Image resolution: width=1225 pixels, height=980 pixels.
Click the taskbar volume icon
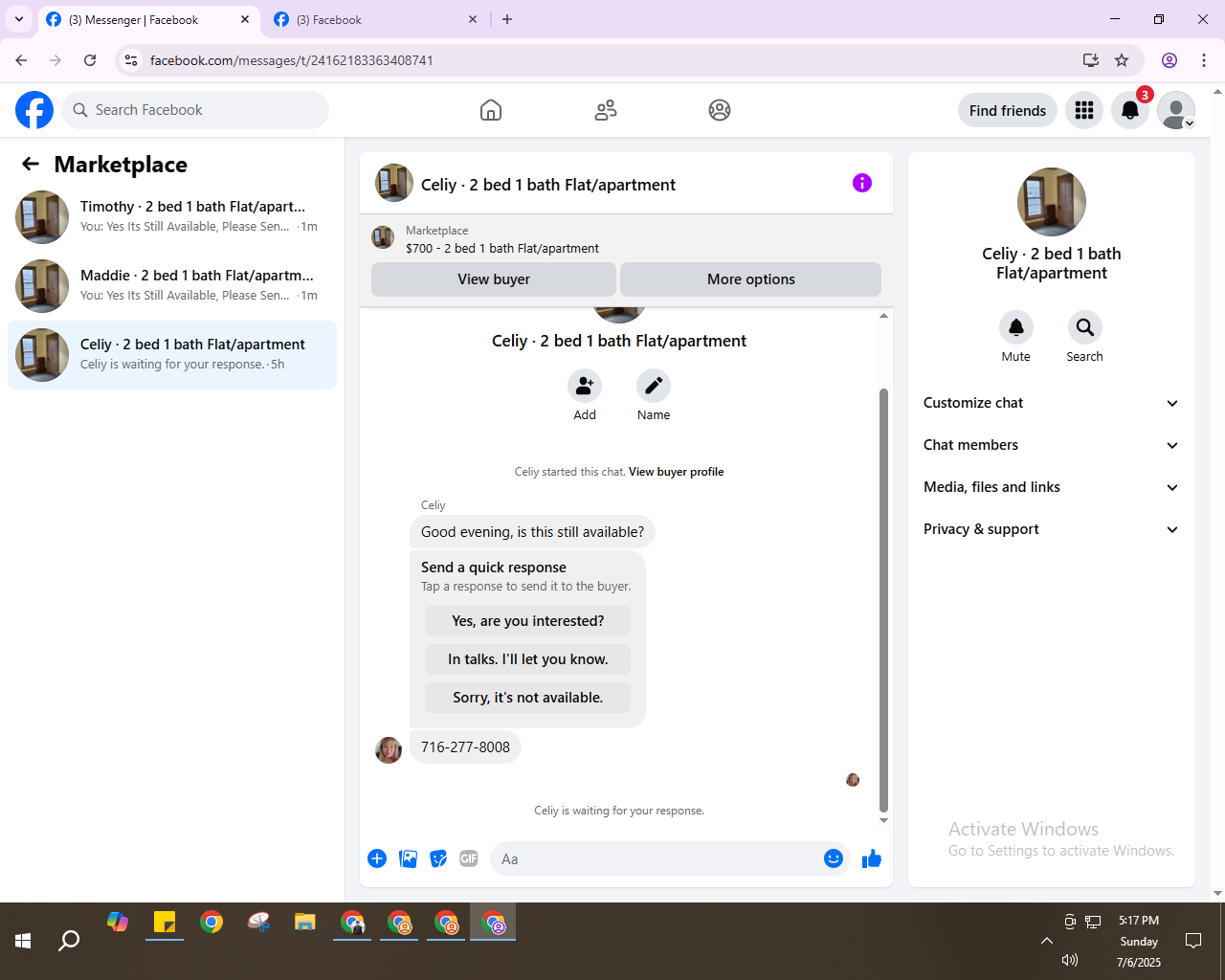(1070, 960)
